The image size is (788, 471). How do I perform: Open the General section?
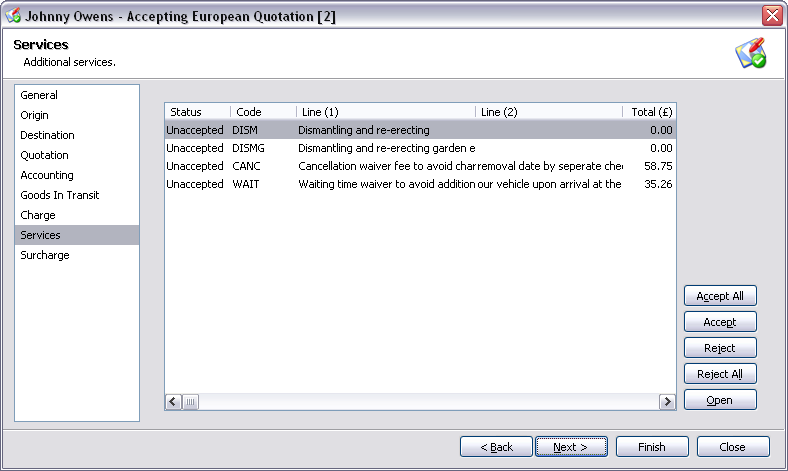click(39, 95)
